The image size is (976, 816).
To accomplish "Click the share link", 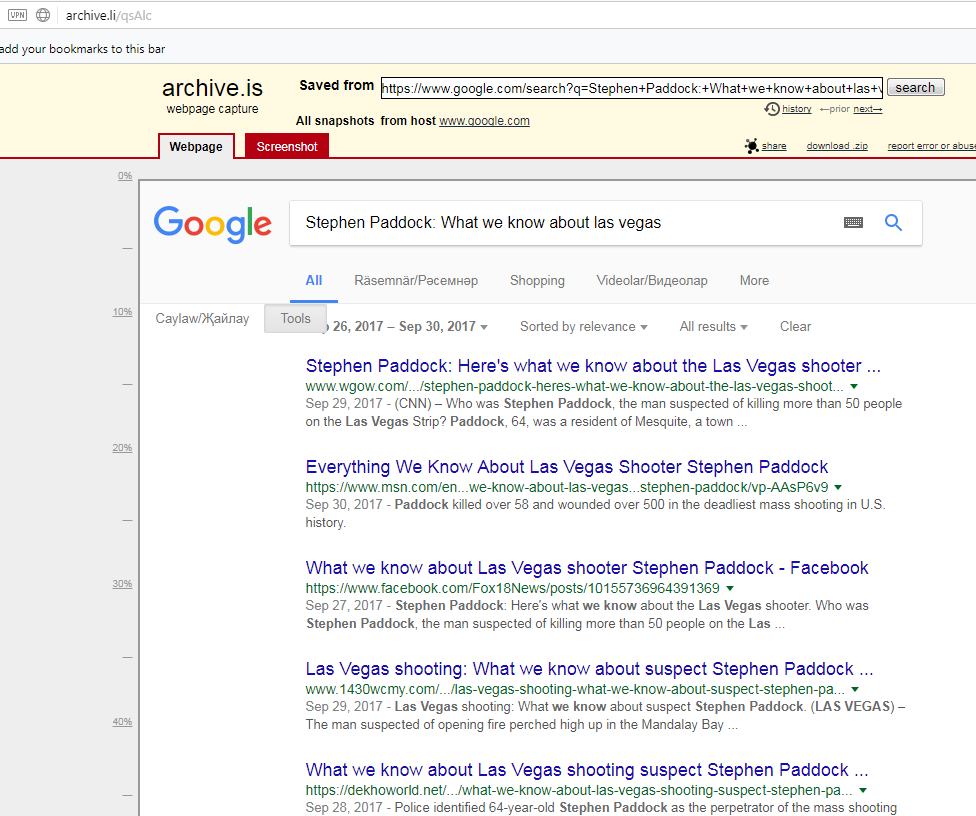I will coord(774,146).
